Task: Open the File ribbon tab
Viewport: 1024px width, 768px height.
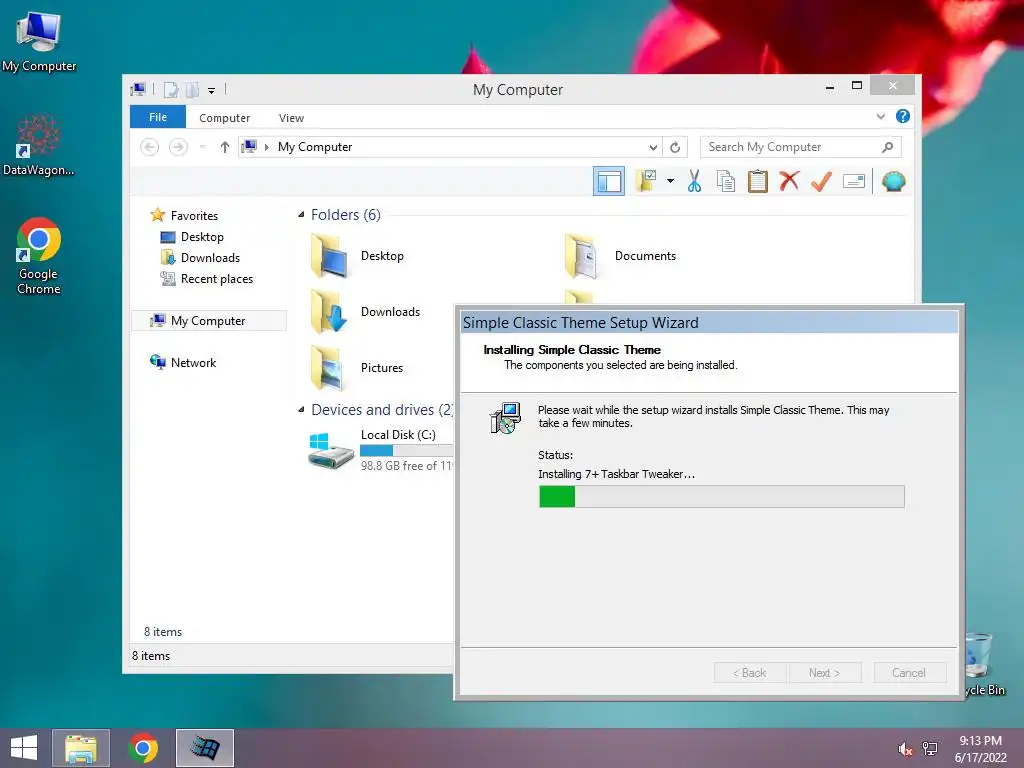Action: point(158,117)
